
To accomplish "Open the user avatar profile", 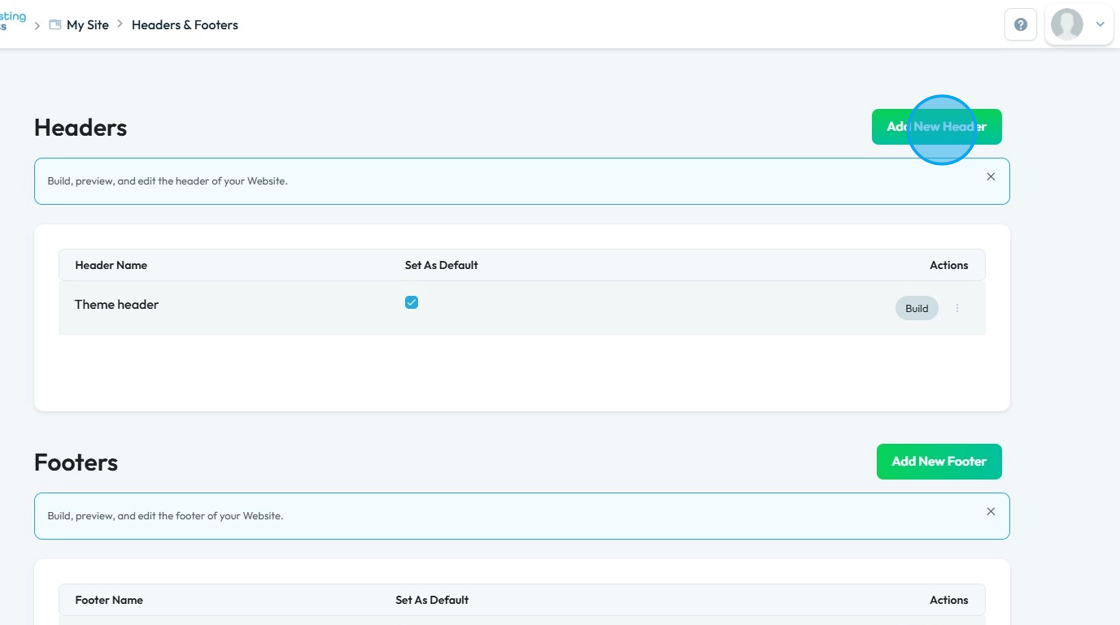I will 1066,24.
